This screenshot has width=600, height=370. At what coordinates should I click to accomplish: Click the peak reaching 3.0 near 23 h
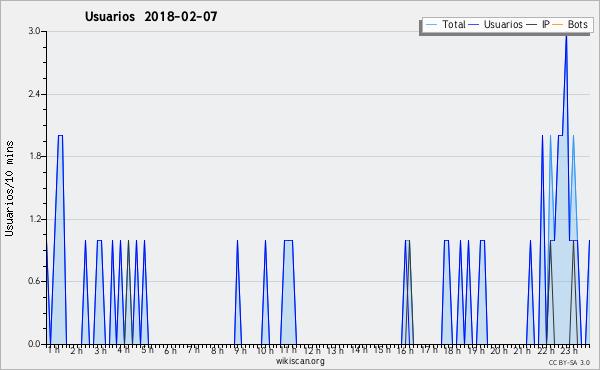tap(566, 35)
